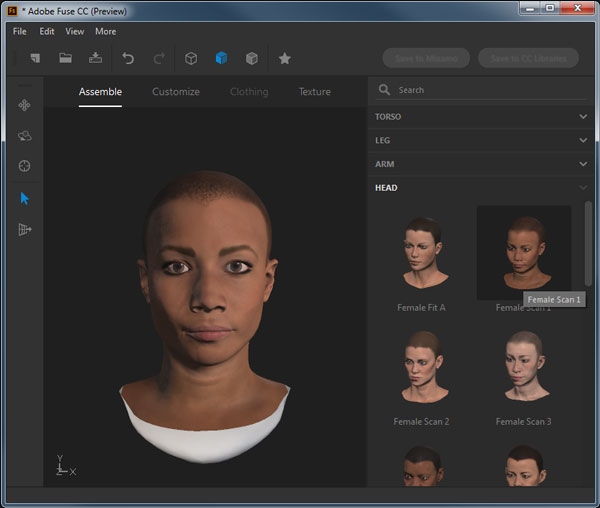
Task: Click the New file icon in toolbar
Action: click(x=34, y=58)
